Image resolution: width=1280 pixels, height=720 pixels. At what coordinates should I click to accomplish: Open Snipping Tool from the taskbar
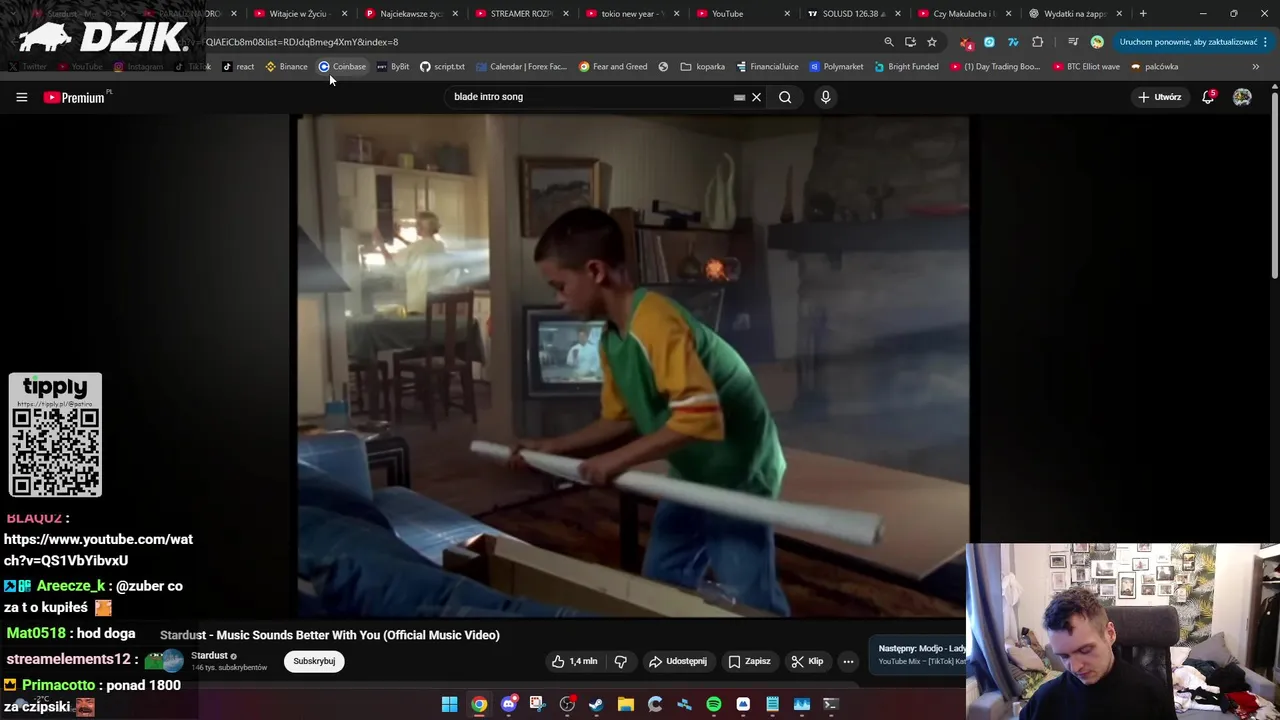537,705
